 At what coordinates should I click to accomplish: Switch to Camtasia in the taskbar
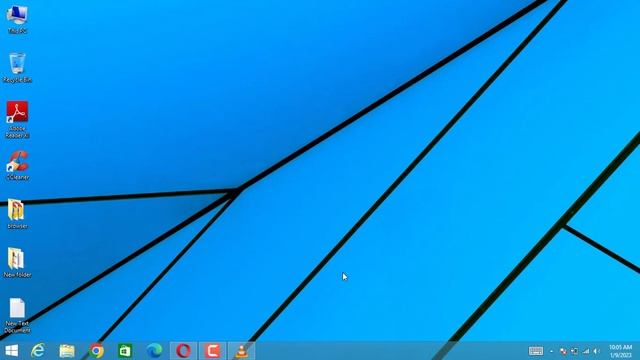(x=212, y=351)
